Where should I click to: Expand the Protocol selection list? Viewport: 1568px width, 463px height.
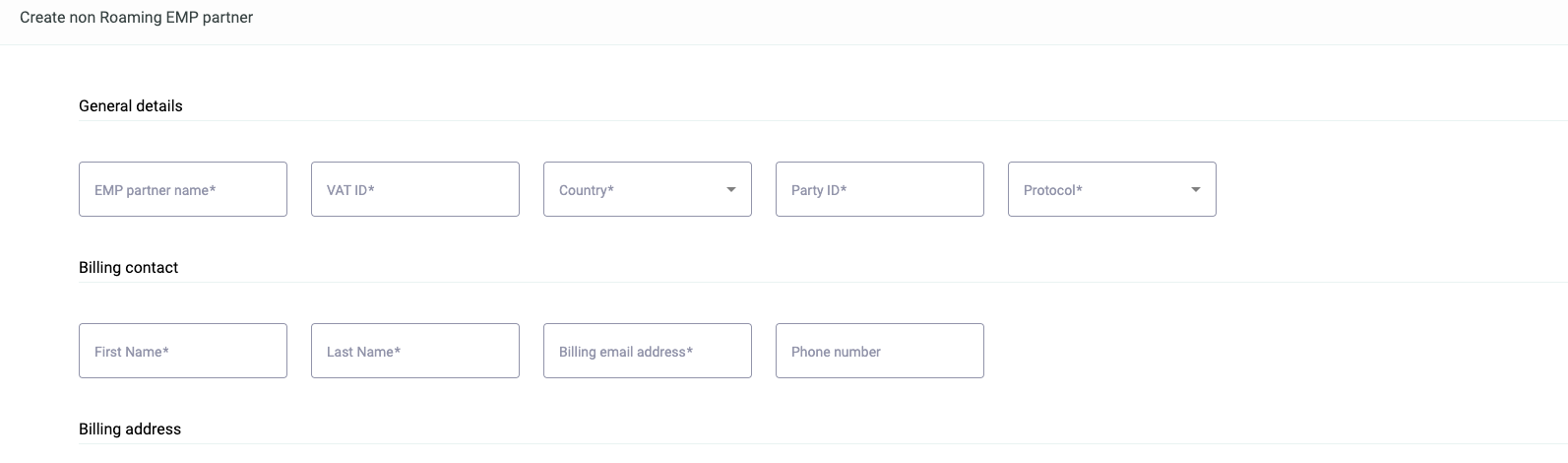pyautogui.click(x=1112, y=189)
